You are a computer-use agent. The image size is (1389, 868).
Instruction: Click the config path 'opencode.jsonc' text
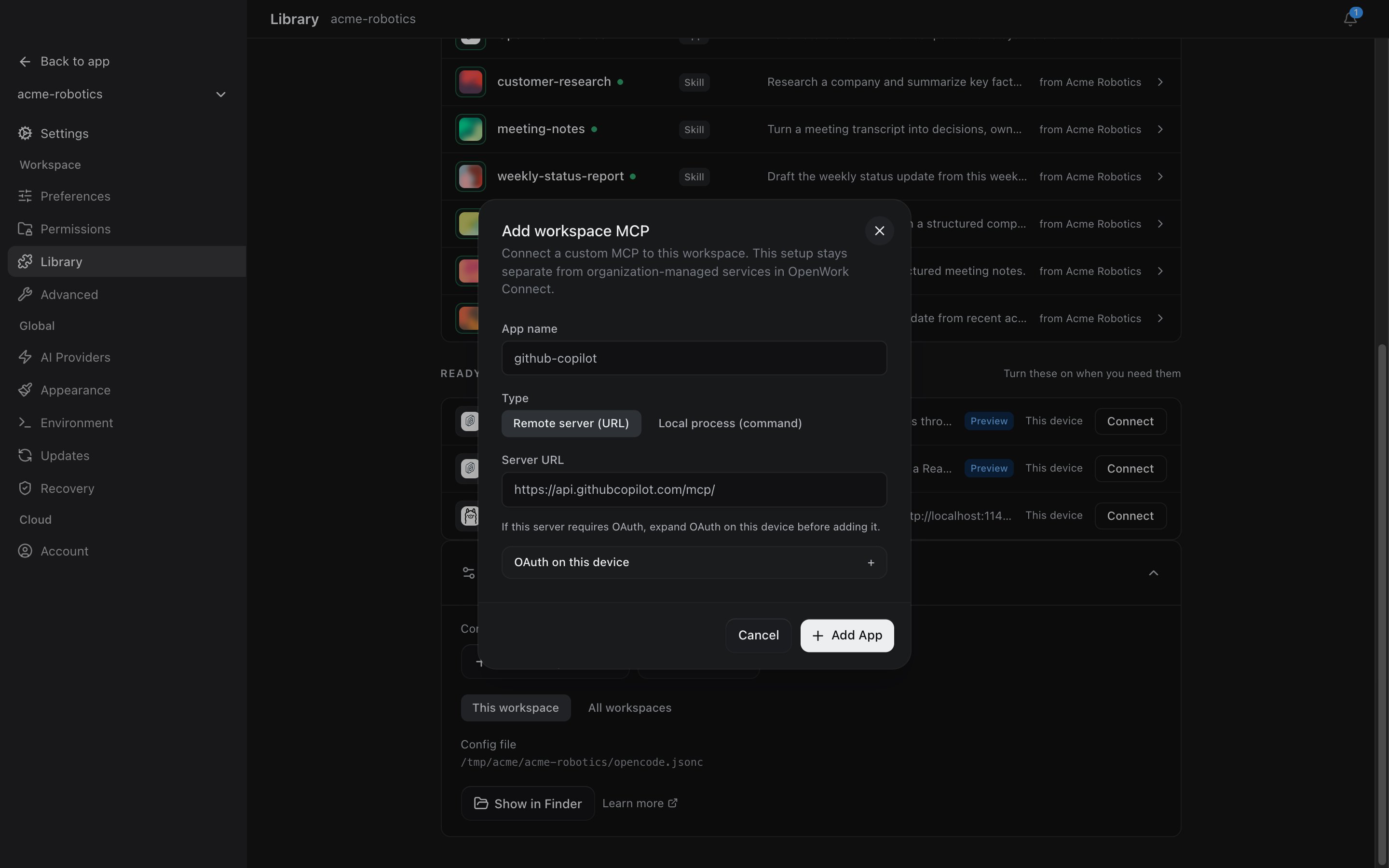pos(658,762)
